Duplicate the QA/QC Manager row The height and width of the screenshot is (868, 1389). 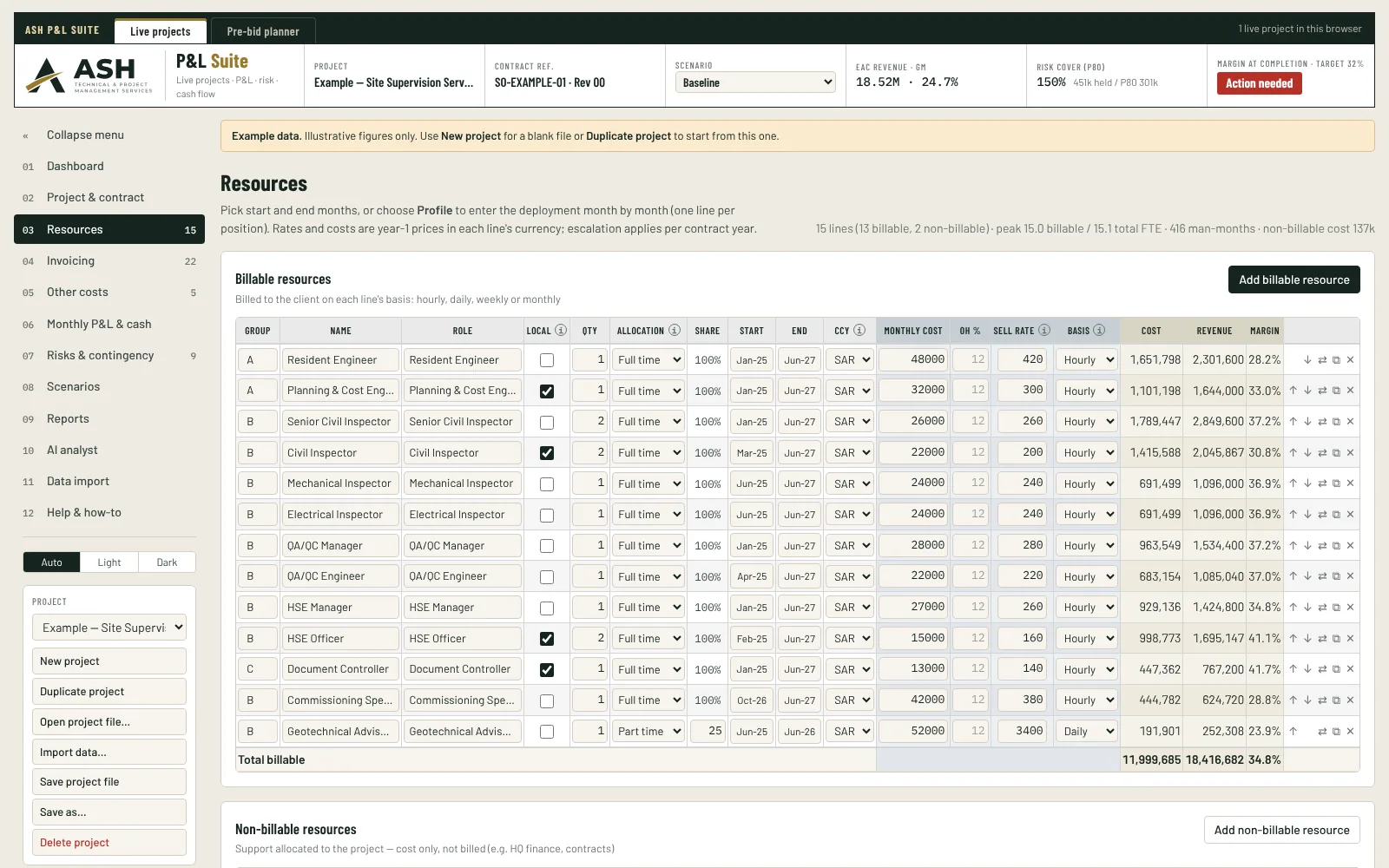(x=1336, y=545)
